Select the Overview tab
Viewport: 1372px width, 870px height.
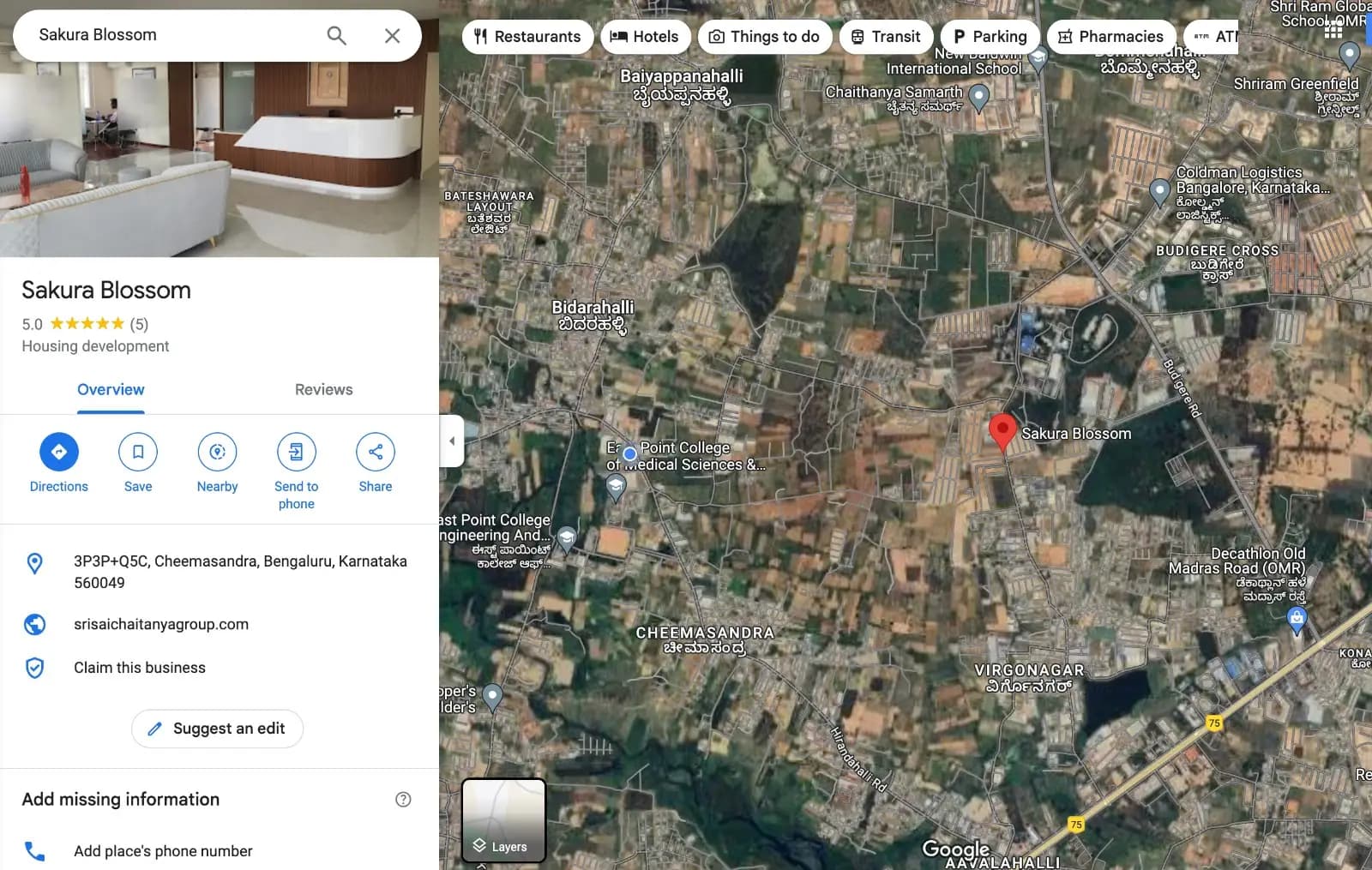[x=111, y=389]
